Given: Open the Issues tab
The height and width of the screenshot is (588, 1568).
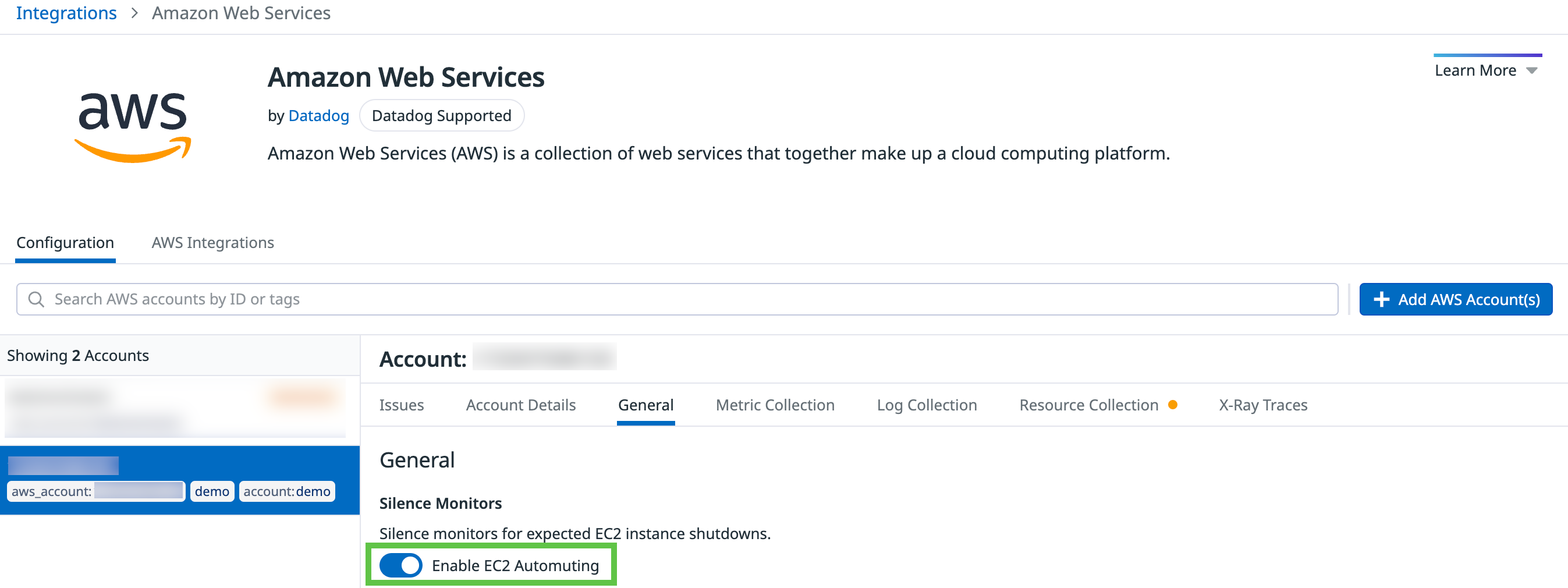Looking at the screenshot, I should (401, 405).
